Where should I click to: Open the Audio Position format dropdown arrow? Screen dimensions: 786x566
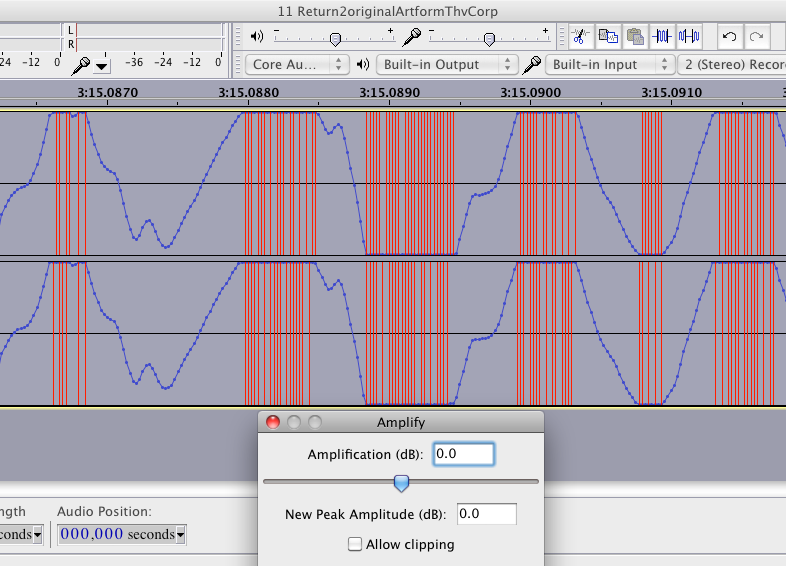pos(180,535)
